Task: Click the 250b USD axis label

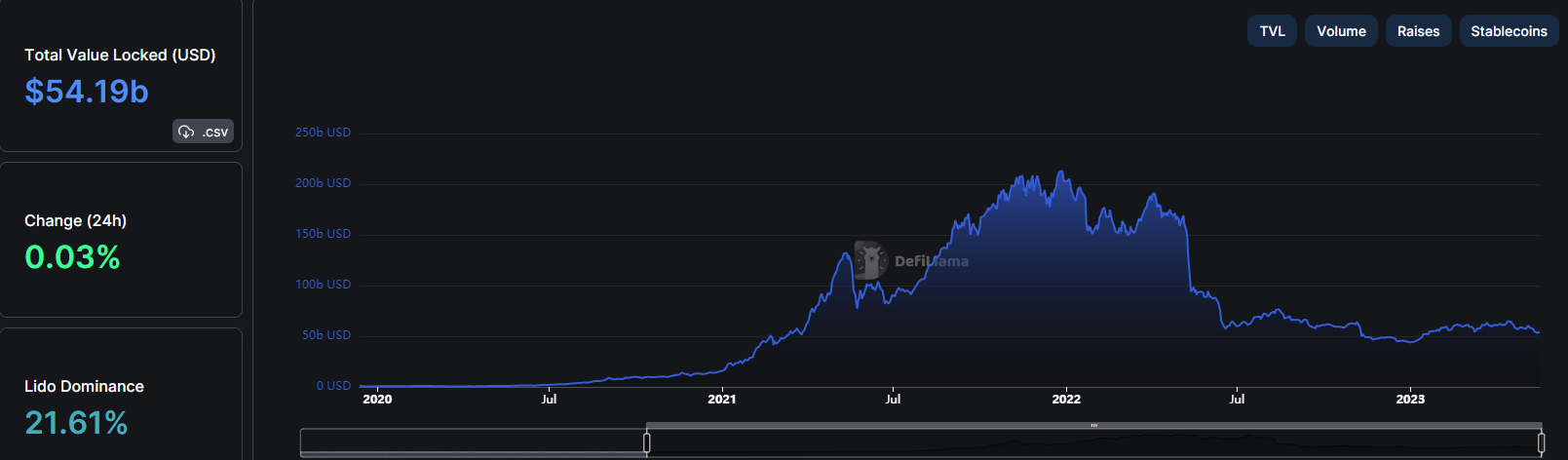Action: (323, 133)
